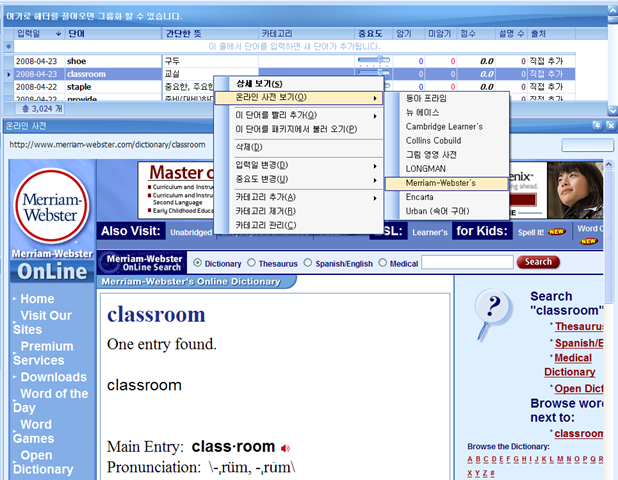
Task: Select the Thesaurus radio button
Action: tap(251, 263)
